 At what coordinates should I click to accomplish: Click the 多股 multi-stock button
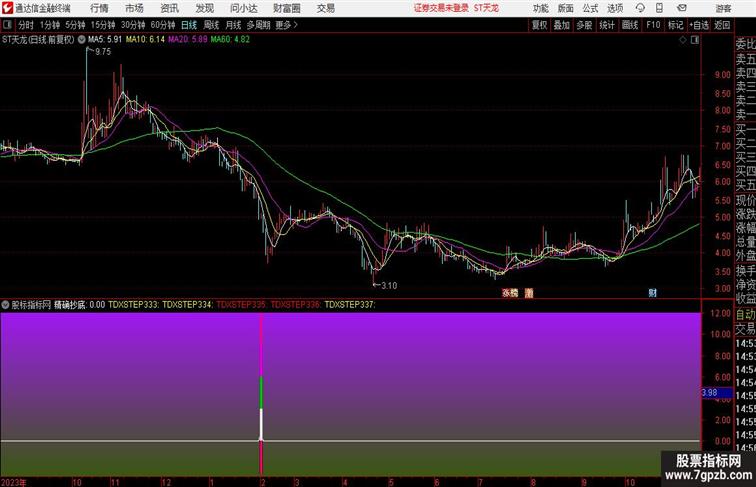(584, 25)
